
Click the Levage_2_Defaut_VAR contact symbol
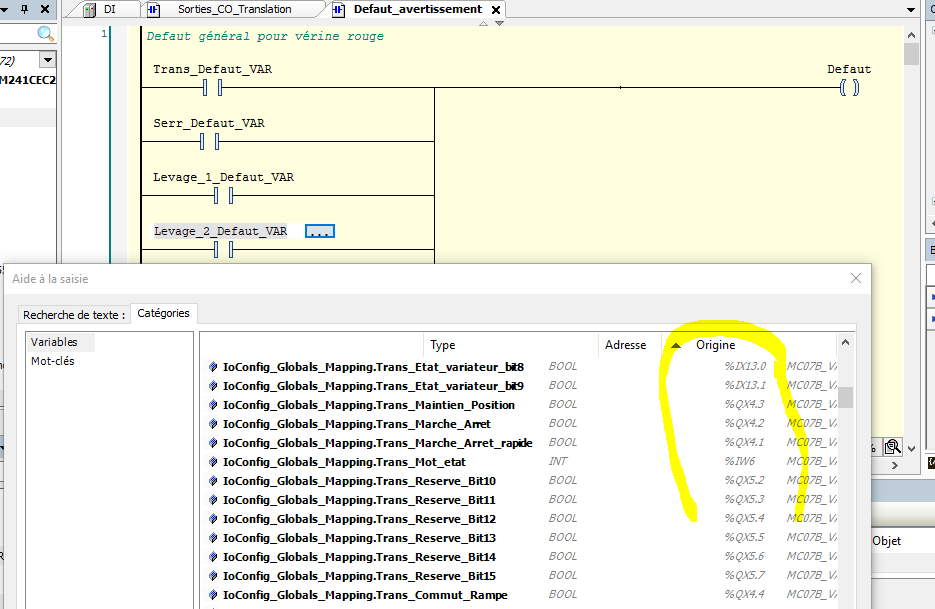[x=224, y=250]
